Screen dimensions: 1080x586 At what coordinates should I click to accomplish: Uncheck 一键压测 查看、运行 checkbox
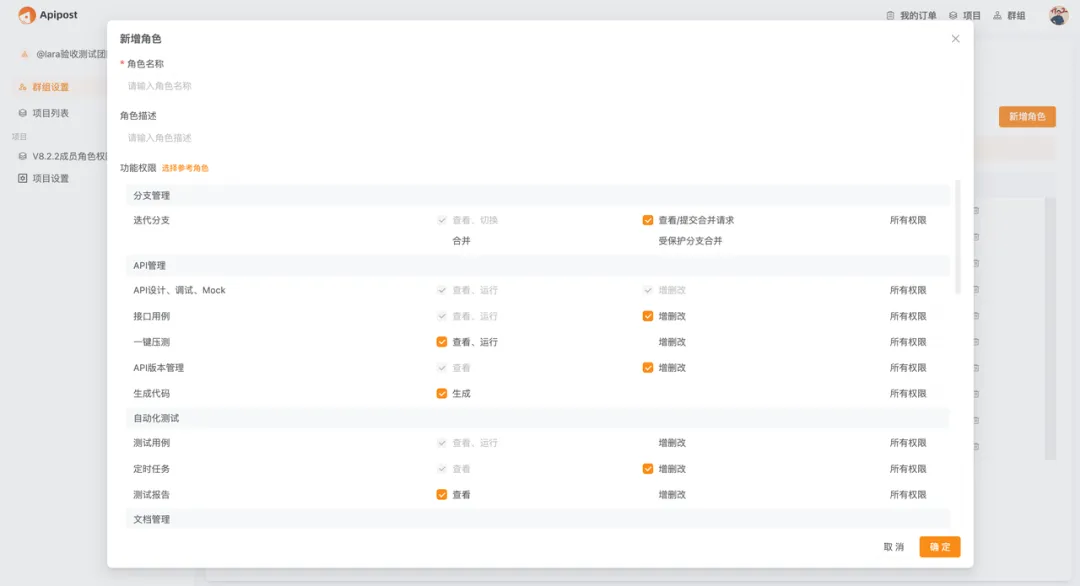pyautogui.click(x=442, y=342)
